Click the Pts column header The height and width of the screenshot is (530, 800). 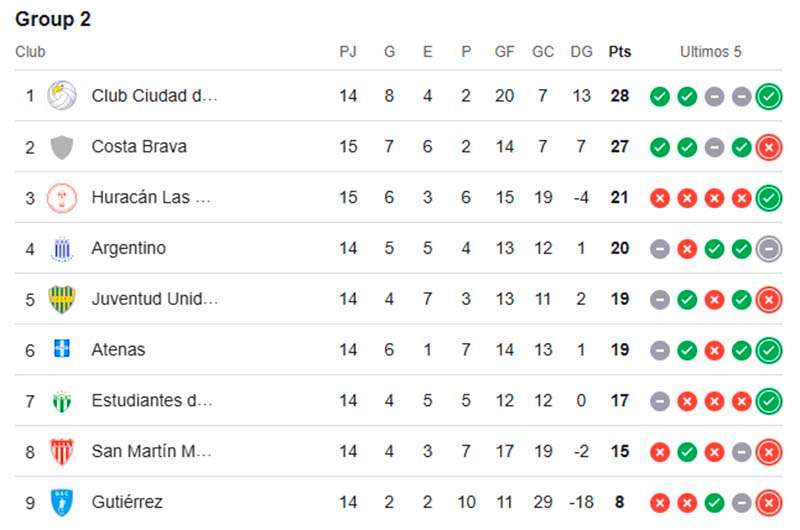619,52
